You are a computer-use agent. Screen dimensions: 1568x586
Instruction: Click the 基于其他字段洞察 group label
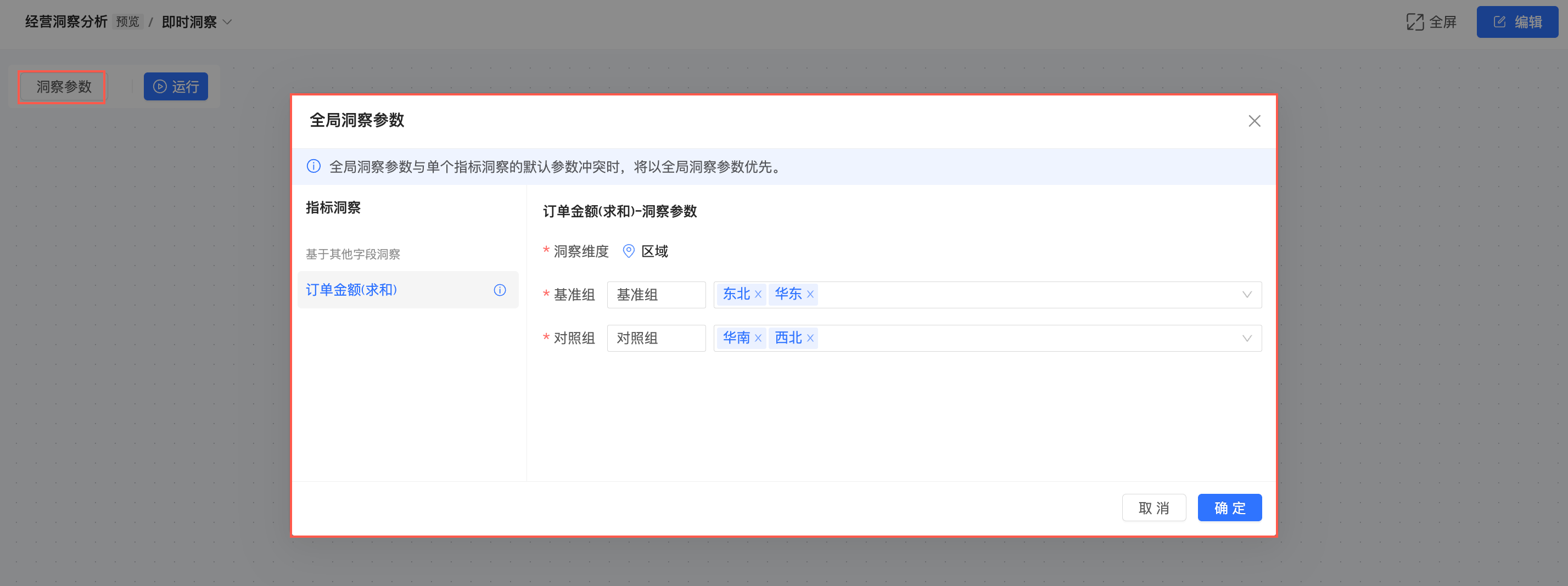353,255
